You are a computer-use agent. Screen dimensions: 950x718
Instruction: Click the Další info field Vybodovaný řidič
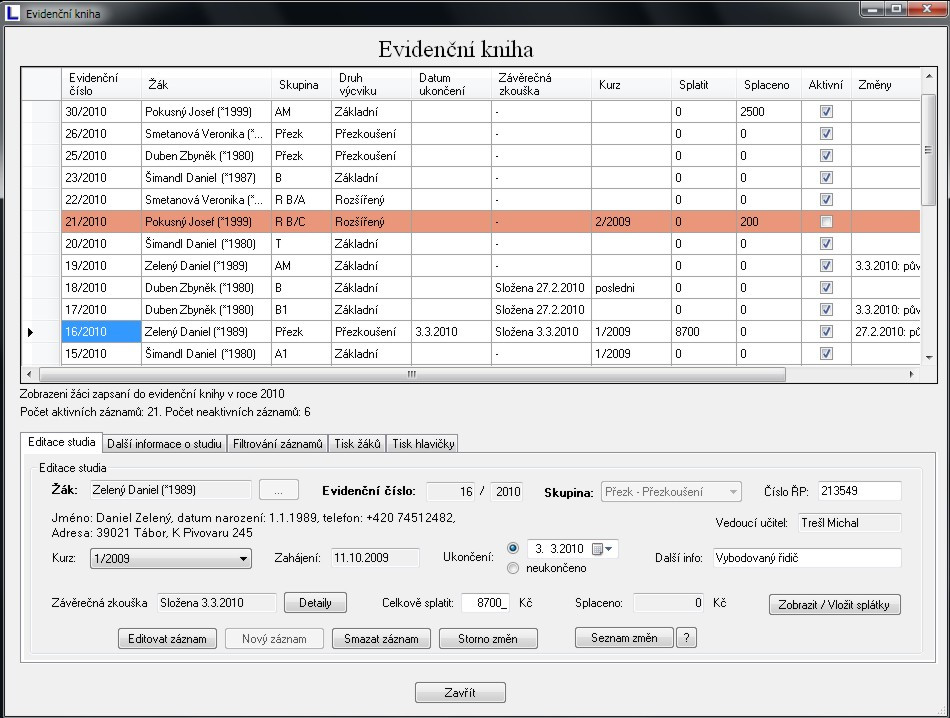click(x=807, y=558)
